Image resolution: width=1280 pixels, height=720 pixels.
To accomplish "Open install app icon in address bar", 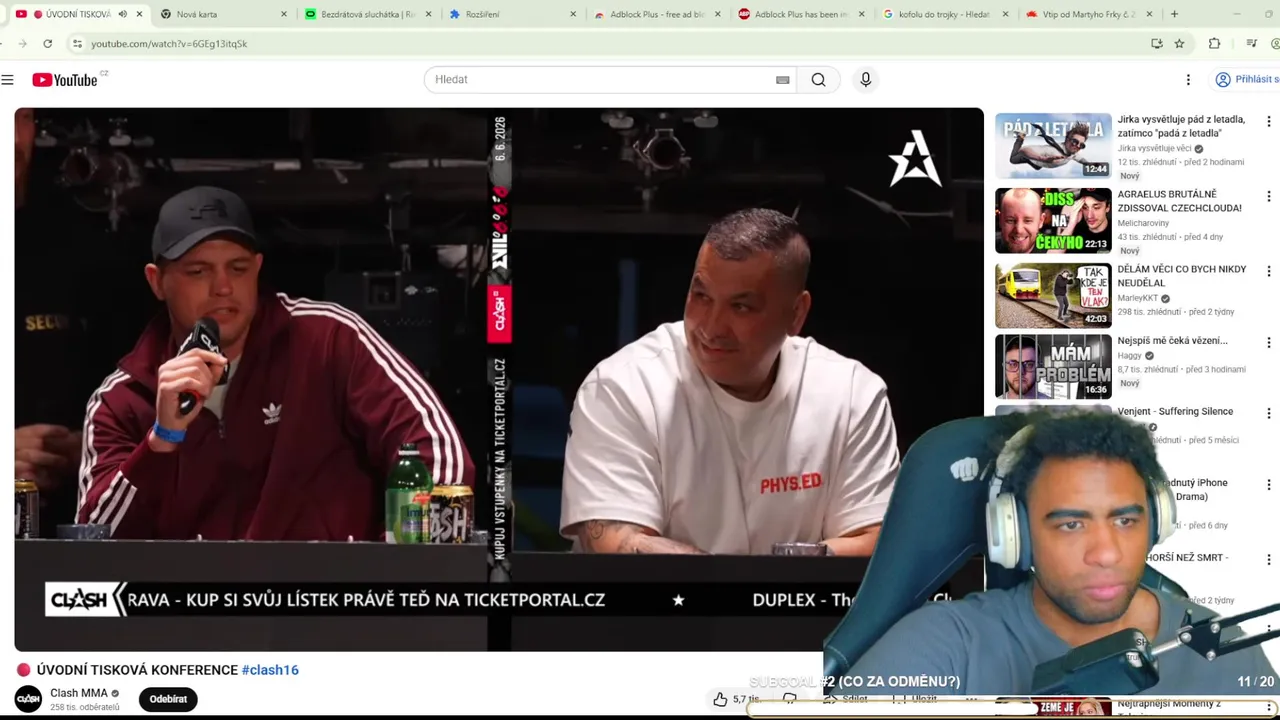I will 1157,44.
